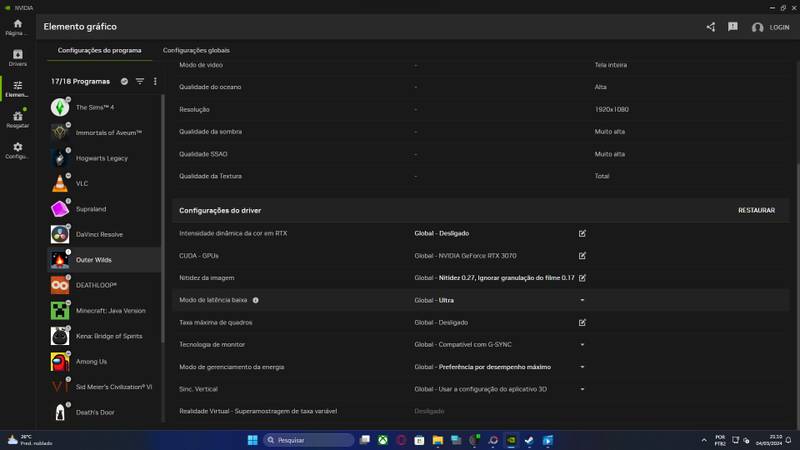This screenshot has height=450, width=800.
Task: Click the user avatar icon beside LOGIN
Action: 757,28
